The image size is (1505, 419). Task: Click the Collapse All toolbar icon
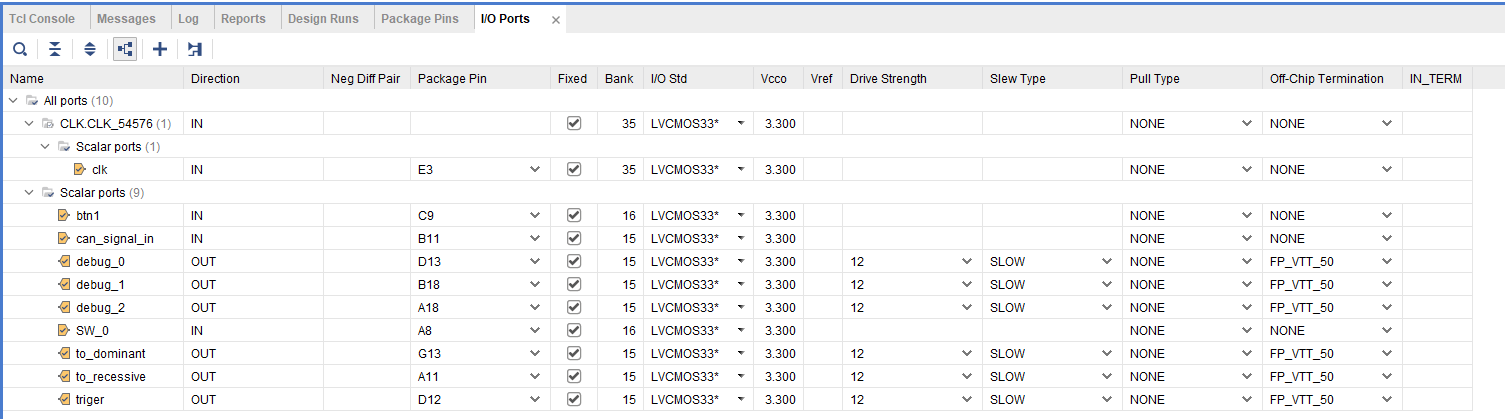55,49
